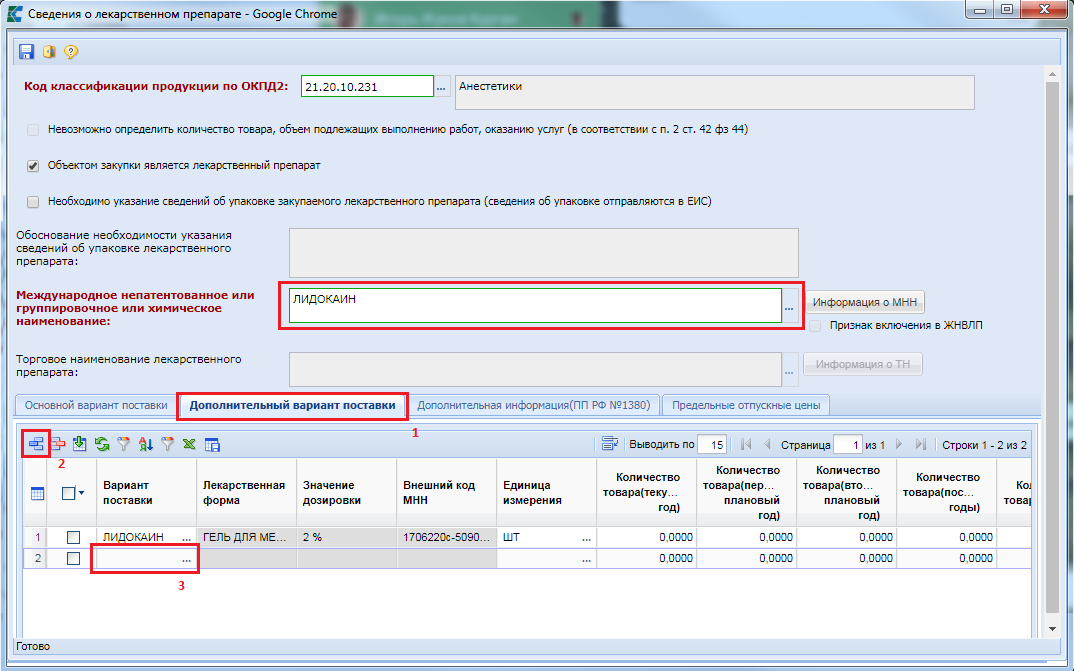The width and height of the screenshot is (1074, 671).
Task: Click the 'Информация о МНН' button
Action: (x=864, y=302)
